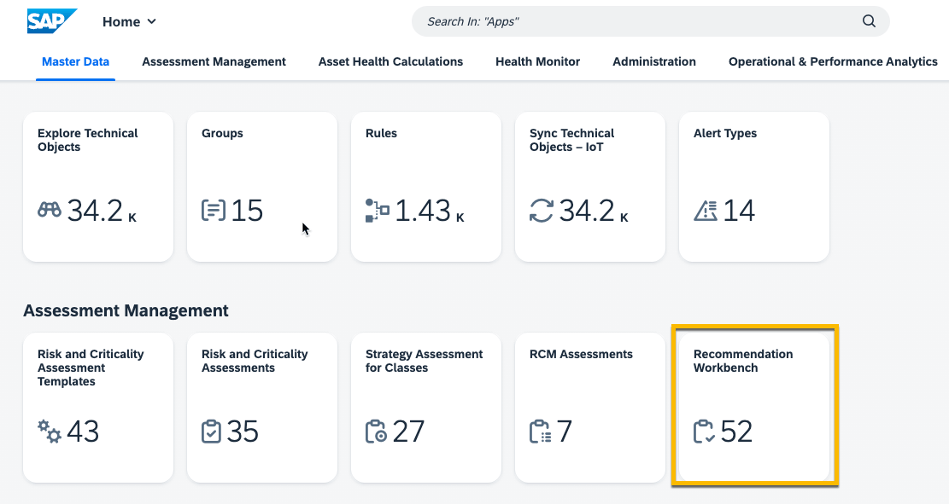Click the sync arrows icon
950x504 pixels.
pyautogui.click(x=541, y=210)
